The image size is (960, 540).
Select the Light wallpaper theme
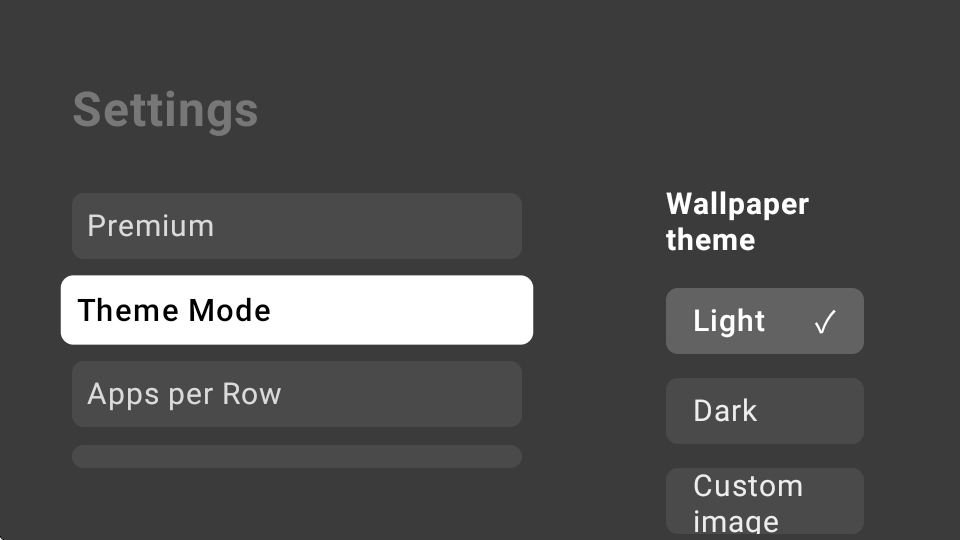tap(764, 321)
